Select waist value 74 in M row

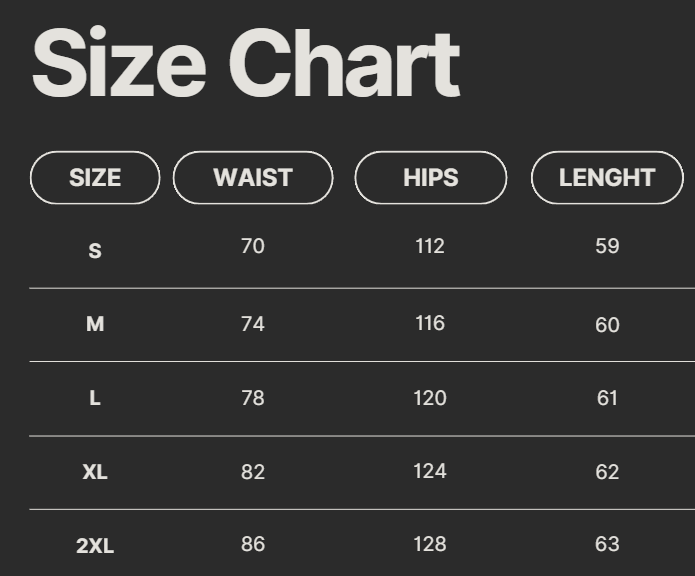point(253,324)
